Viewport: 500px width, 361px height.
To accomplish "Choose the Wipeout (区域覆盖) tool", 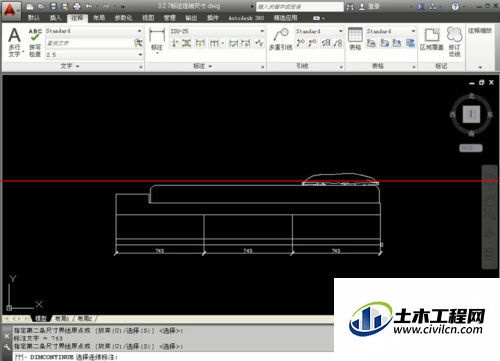I will click(432, 39).
